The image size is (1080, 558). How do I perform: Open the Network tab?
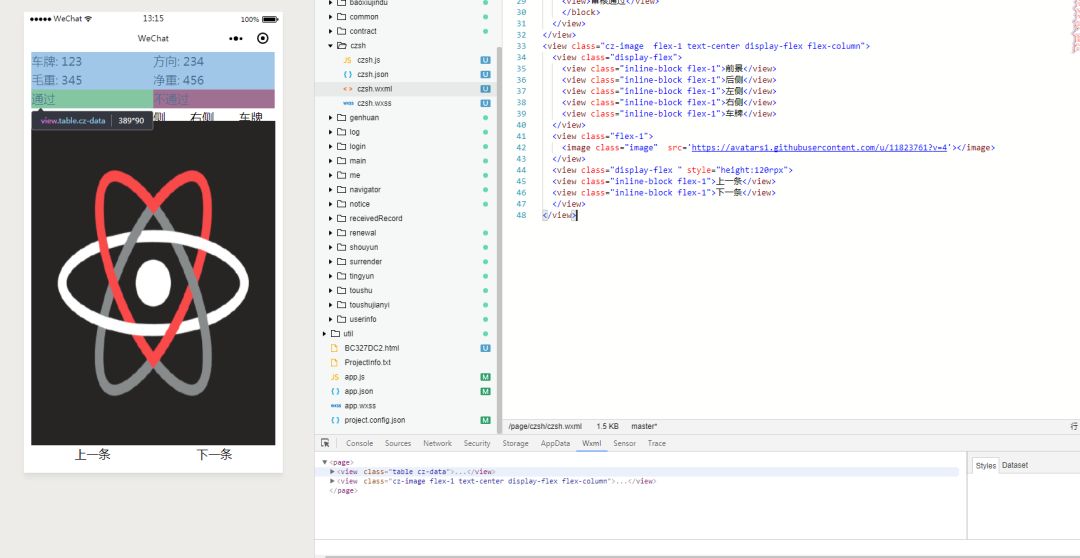[437, 444]
